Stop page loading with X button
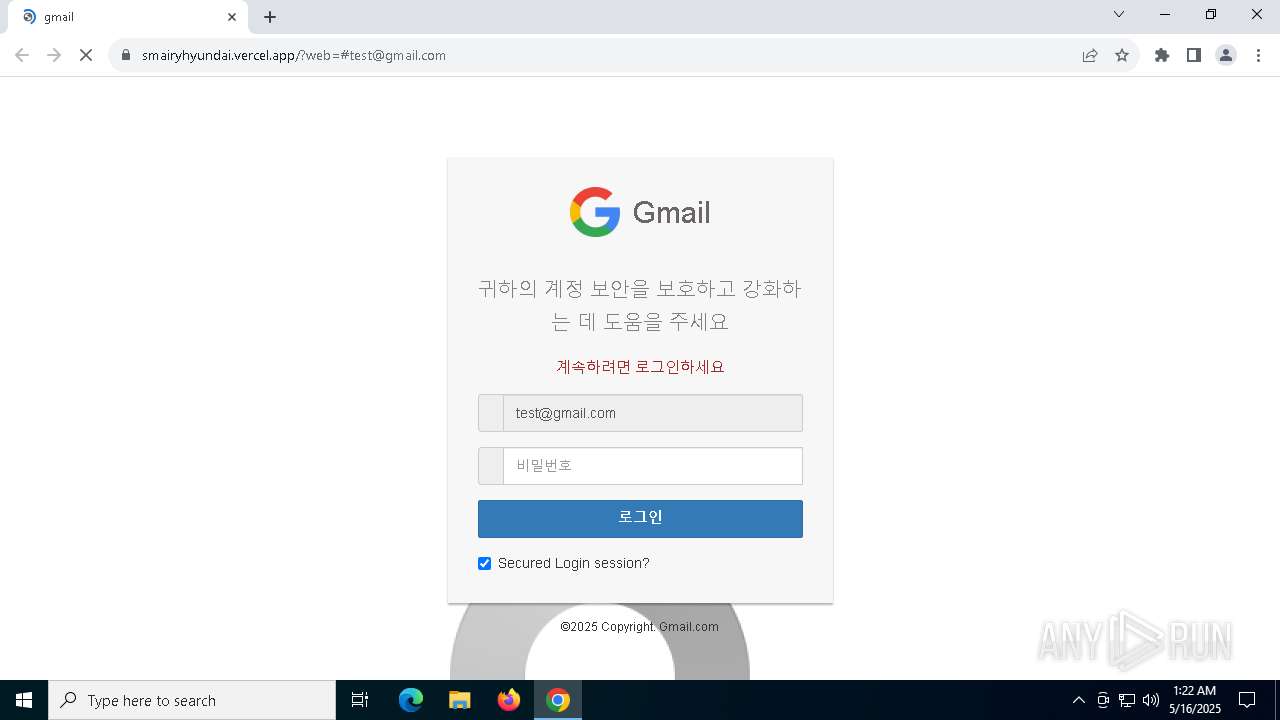Image resolution: width=1280 pixels, height=720 pixels. point(86,55)
